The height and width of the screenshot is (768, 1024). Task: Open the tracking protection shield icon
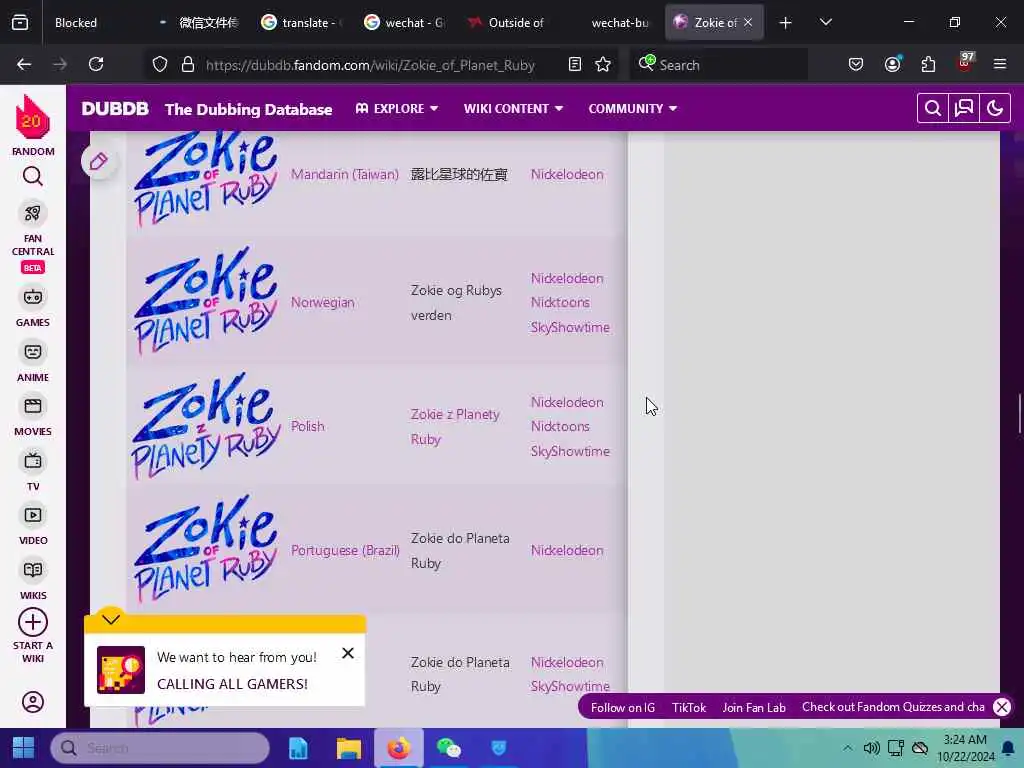pyautogui.click(x=160, y=64)
